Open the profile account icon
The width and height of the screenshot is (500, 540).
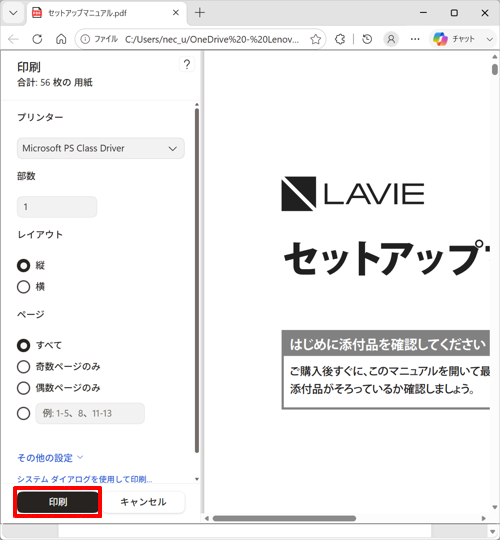pos(391,39)
